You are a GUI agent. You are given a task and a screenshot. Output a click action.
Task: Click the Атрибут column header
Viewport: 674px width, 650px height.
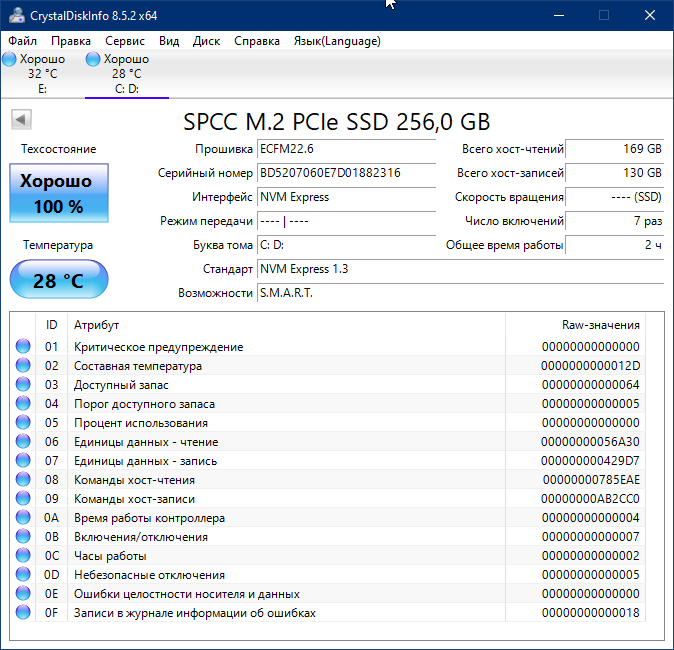pos(286,325)
